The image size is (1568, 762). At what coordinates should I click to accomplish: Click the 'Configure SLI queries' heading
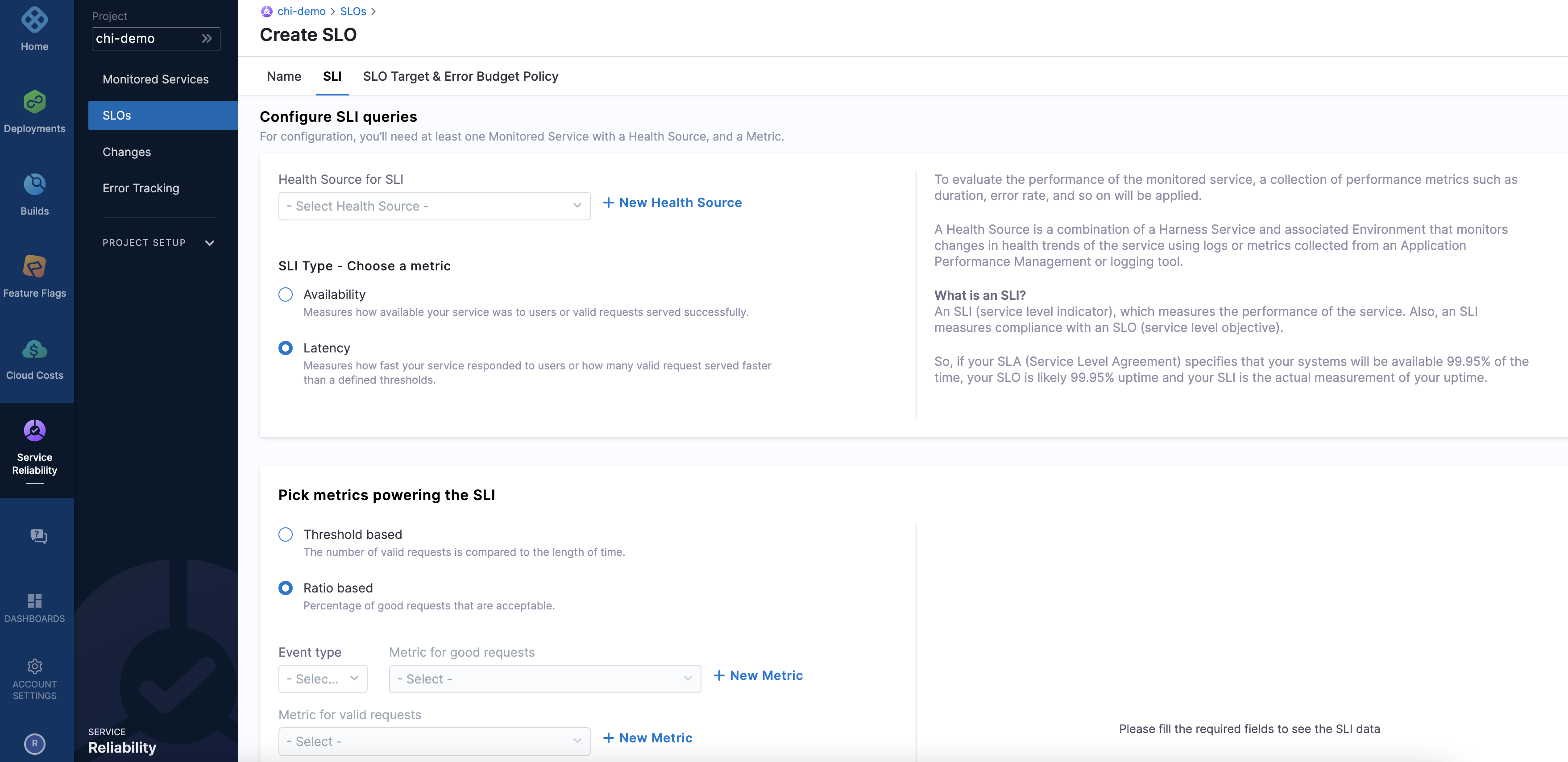click(x=338, y=117)
